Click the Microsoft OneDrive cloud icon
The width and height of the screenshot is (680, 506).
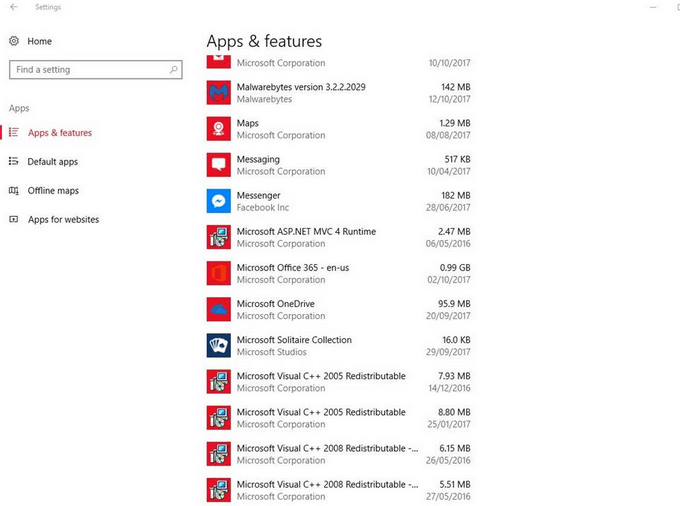219,309
